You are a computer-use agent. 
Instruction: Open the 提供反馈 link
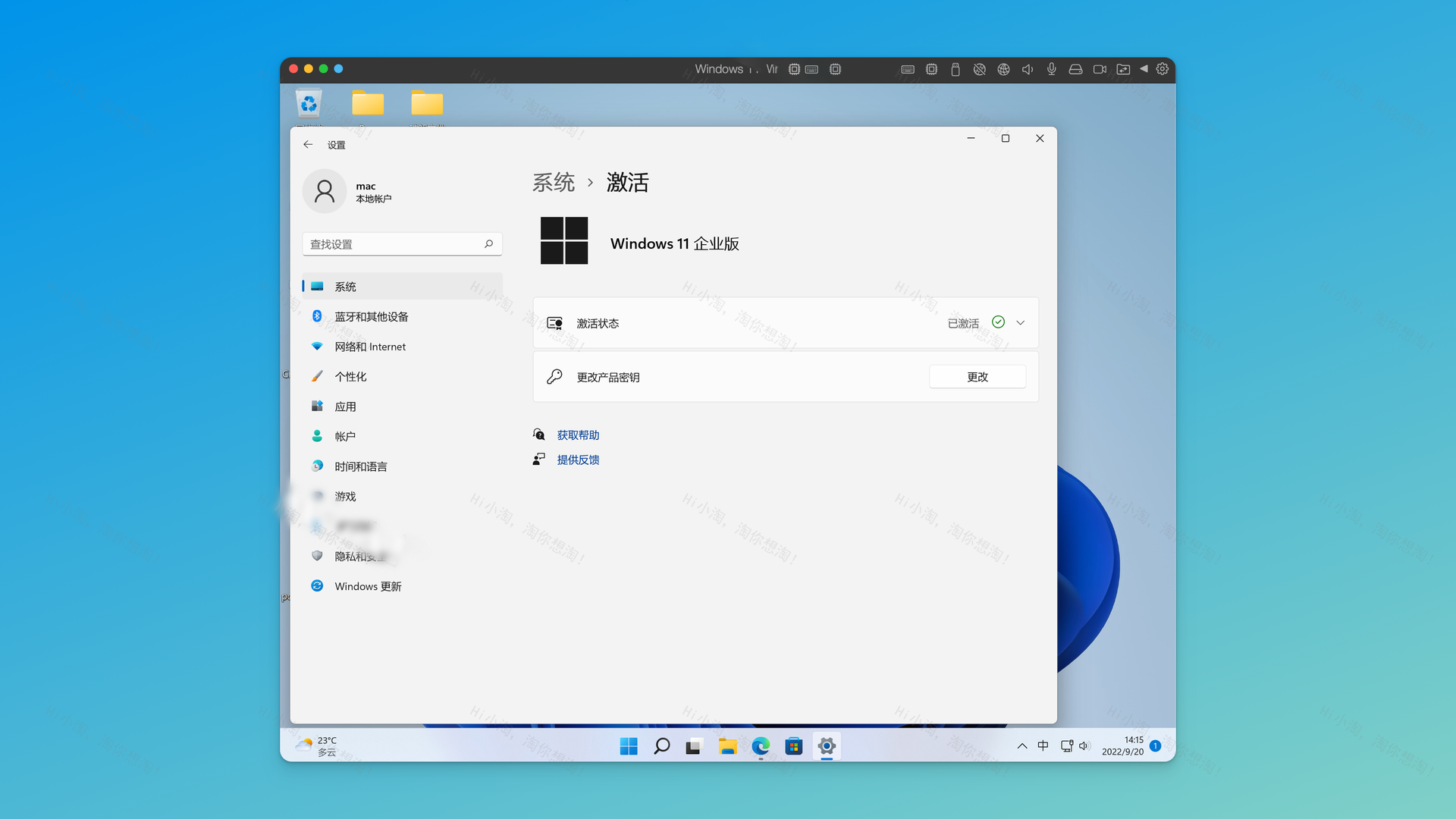(x=578, y=460)
